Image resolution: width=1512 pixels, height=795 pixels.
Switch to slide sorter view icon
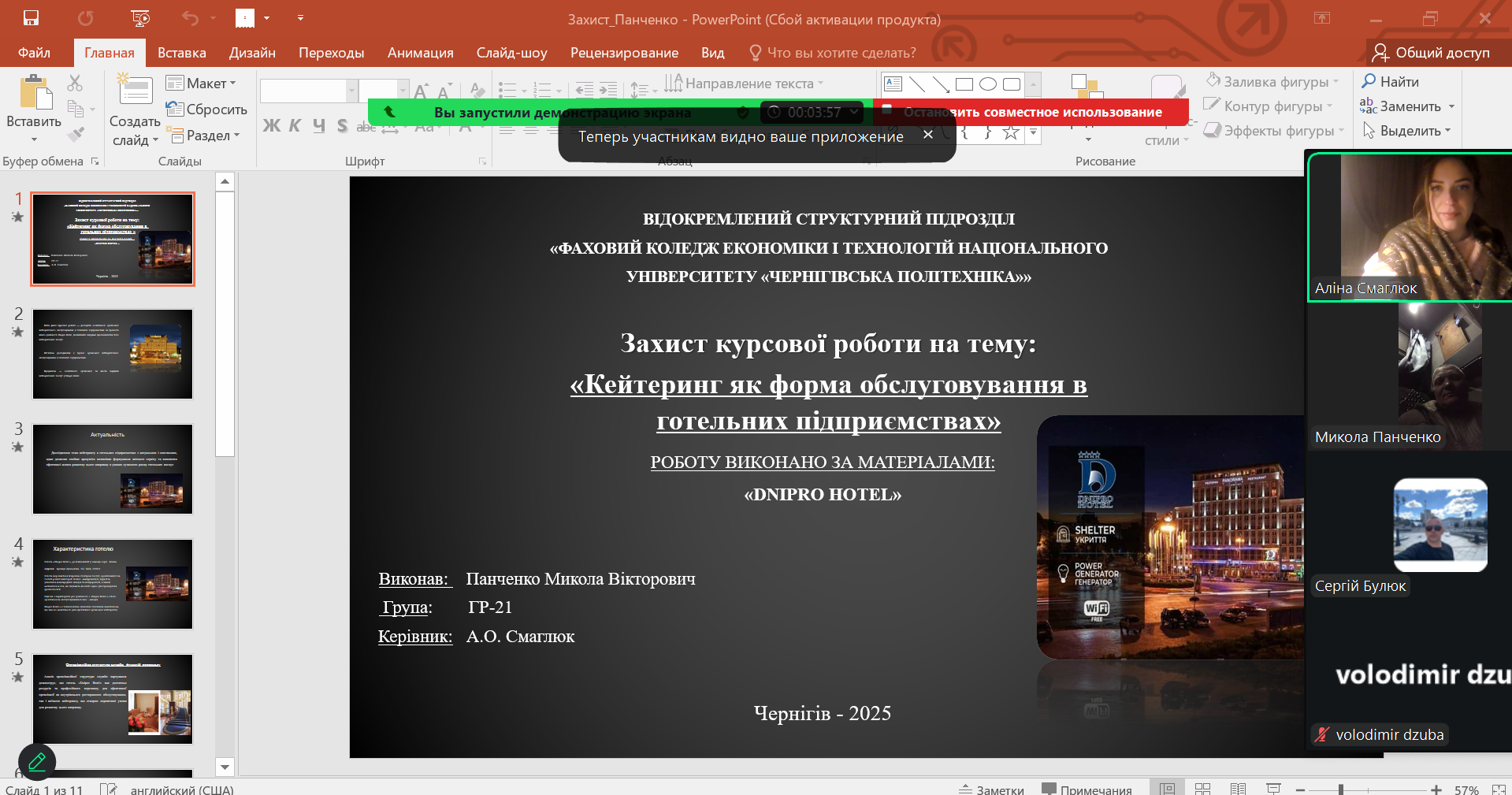(x=1202, y=789)
